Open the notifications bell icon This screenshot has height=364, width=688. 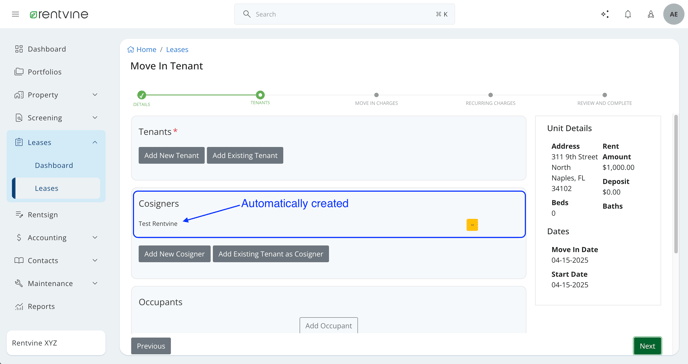(628, 14)
